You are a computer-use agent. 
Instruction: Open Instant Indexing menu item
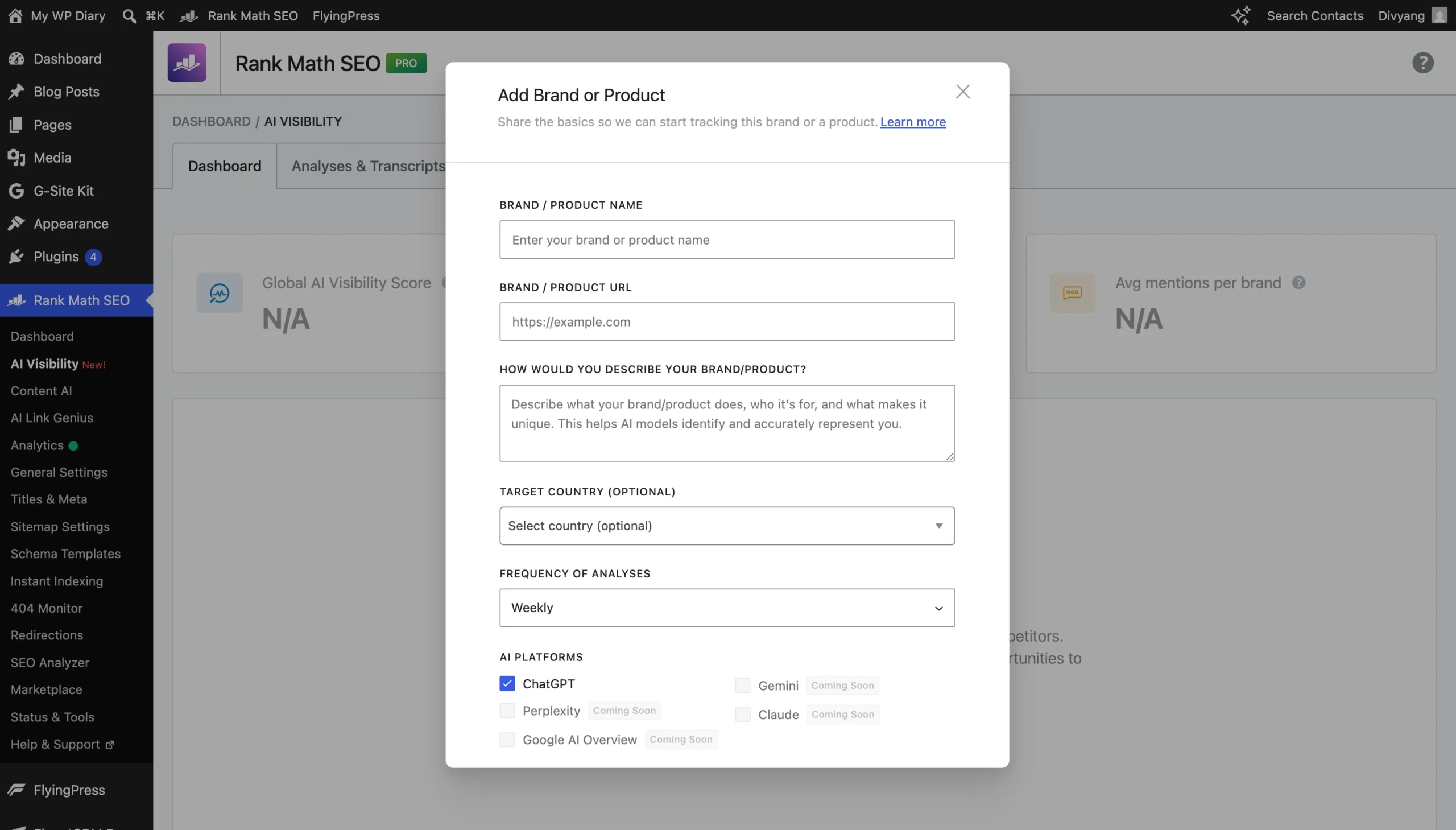click(x=57, y=581)
